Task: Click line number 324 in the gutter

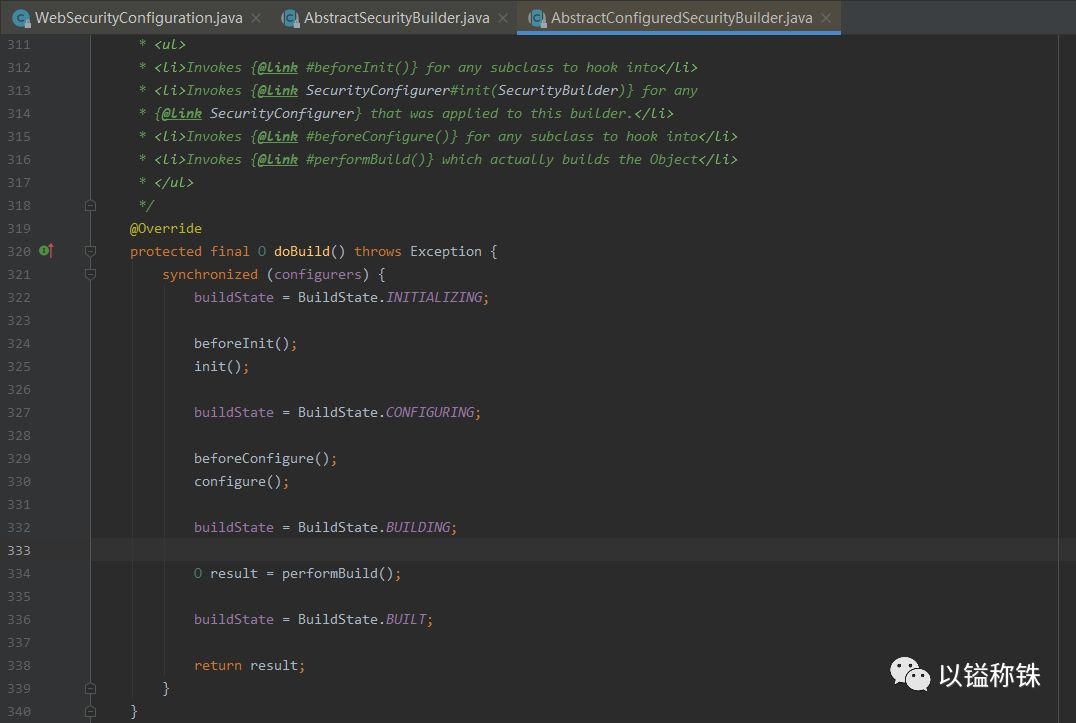Action: click(19, 343)
